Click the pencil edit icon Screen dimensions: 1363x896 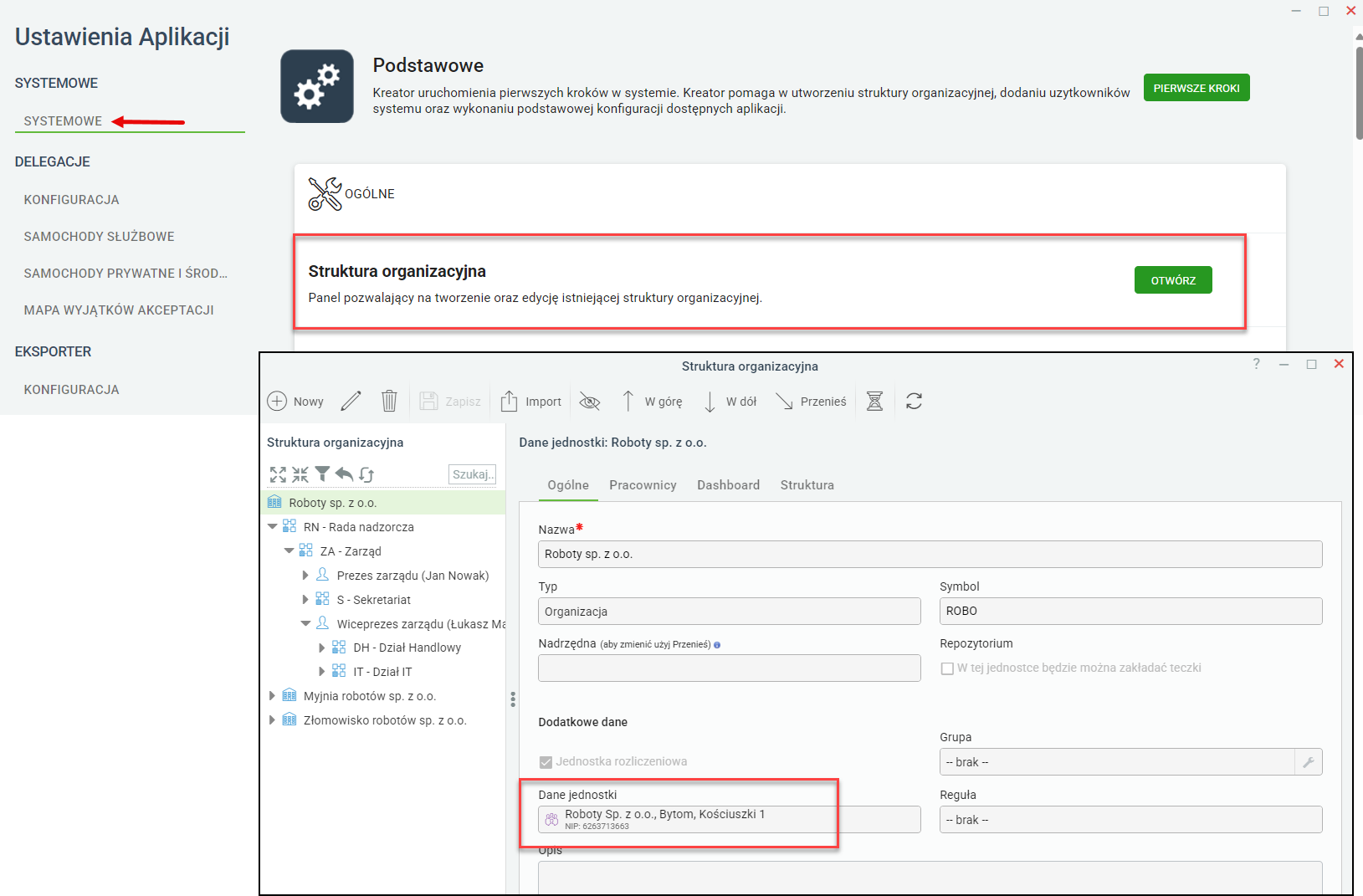(x=351, y=401)
